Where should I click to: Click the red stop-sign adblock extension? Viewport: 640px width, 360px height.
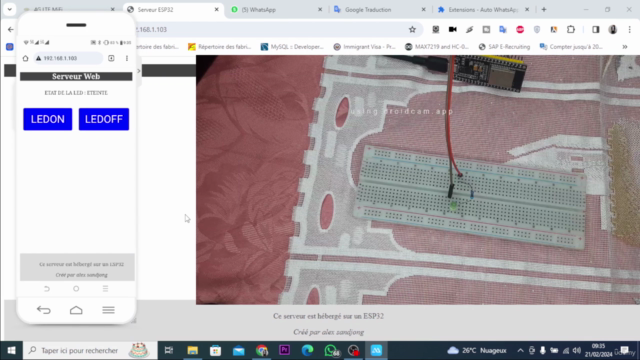coord(520,29)
